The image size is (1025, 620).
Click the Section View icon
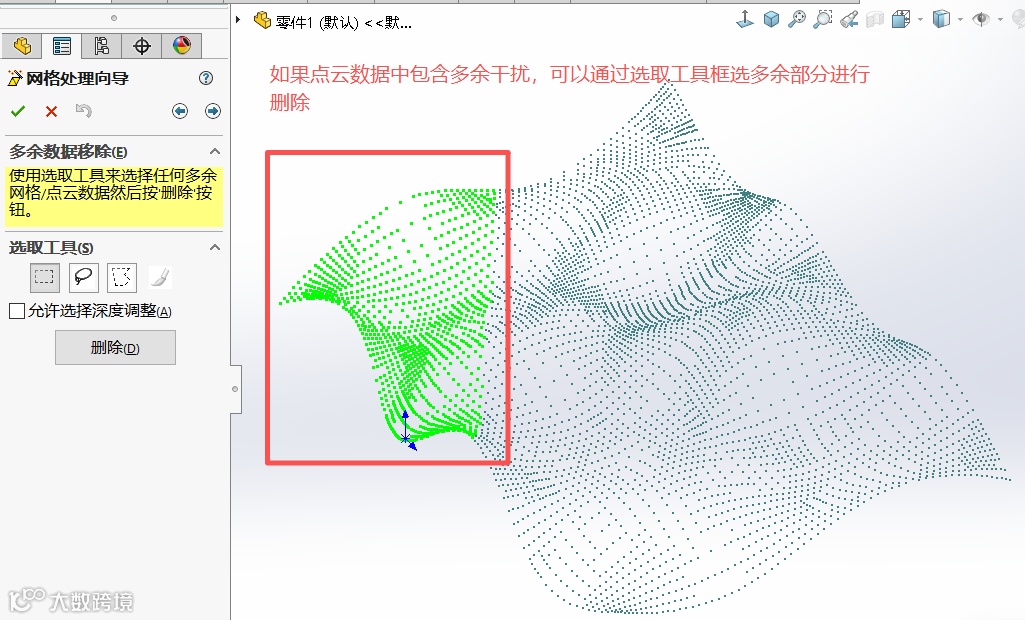coord(875,20)
